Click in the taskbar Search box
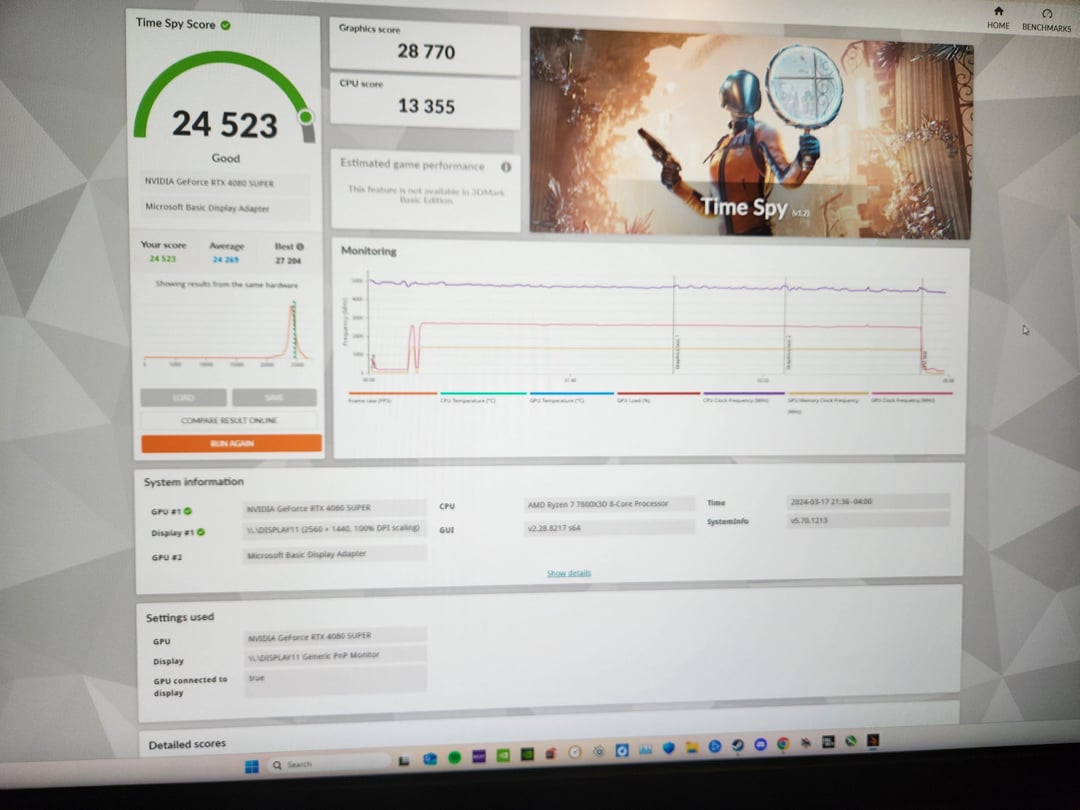1080x810 pixels. tap(329, 763)
